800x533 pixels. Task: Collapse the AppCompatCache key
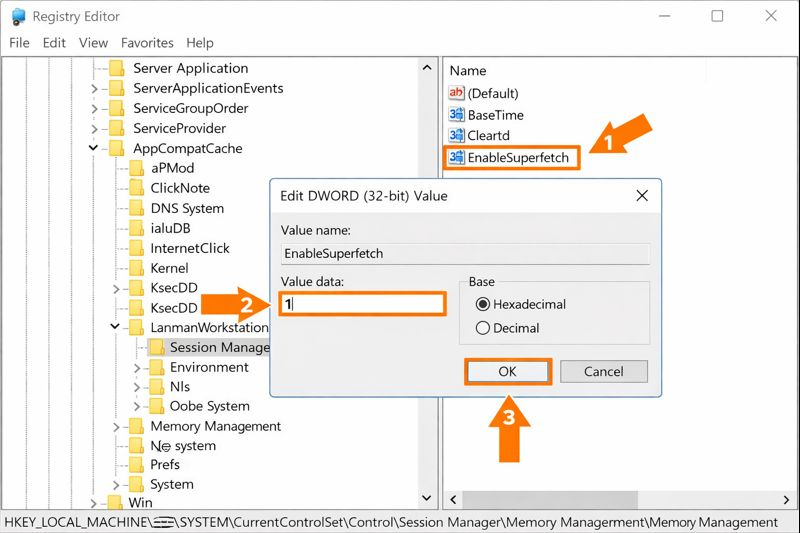point(93,148)
